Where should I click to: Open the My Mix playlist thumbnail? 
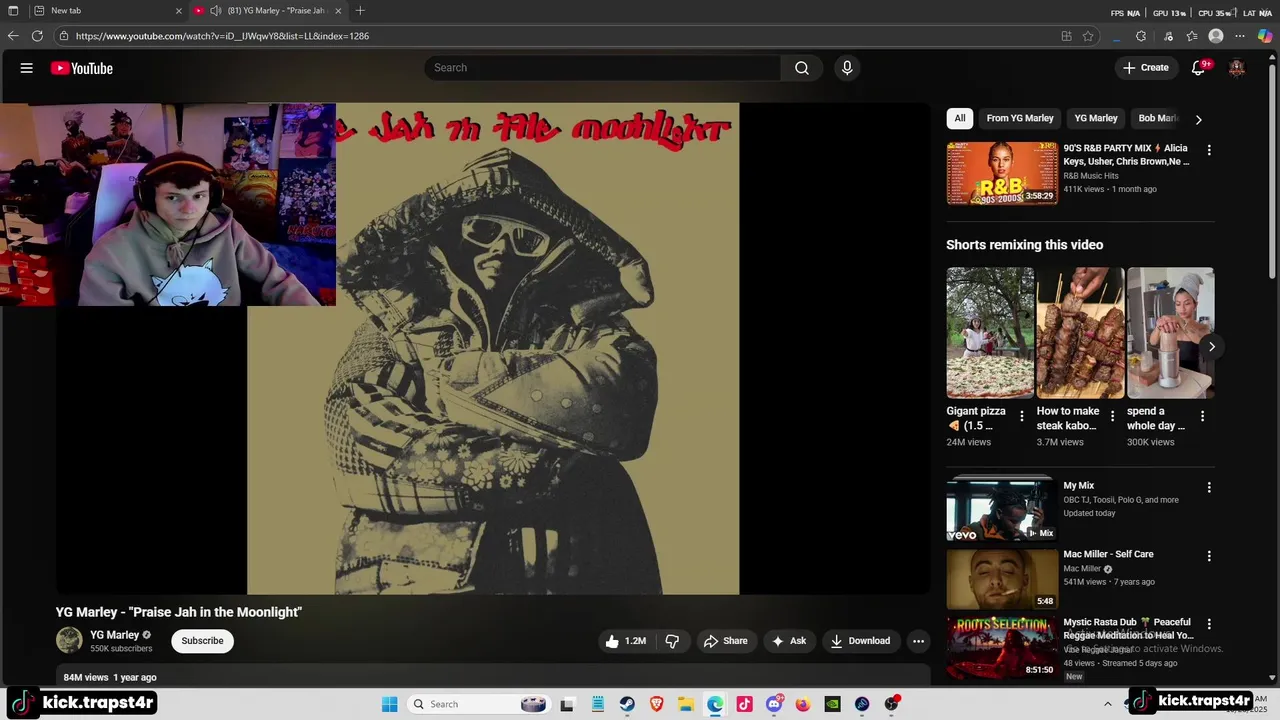pos(1002,510)
